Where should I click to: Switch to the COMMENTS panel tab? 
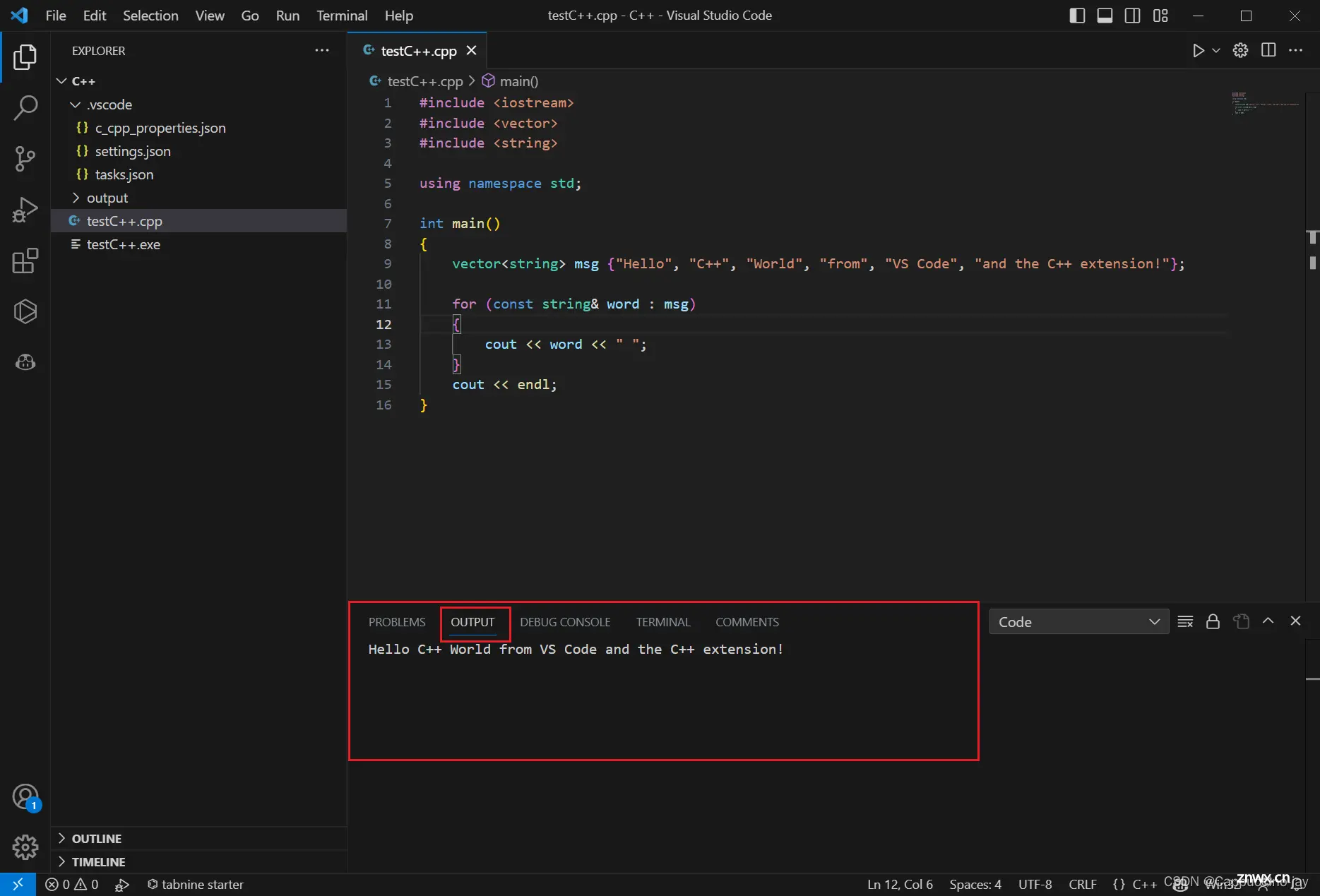coord(747,622)
